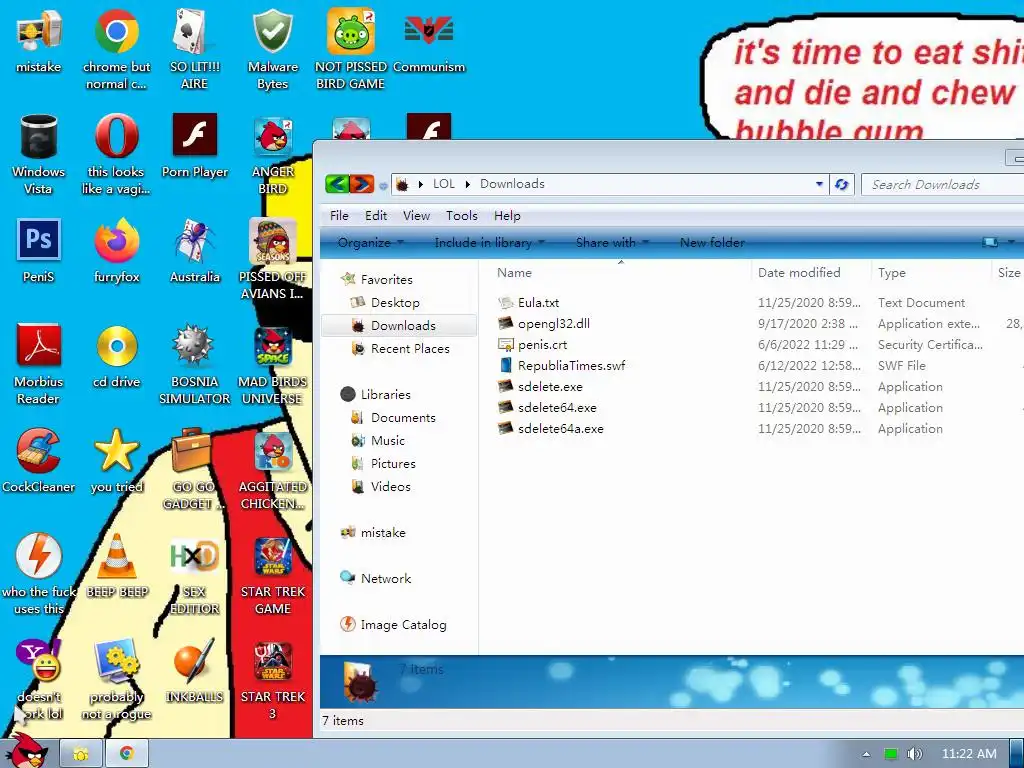Open the Tools menu
The height and width of the screenshot is (768, 1024).
coord(462,216)
